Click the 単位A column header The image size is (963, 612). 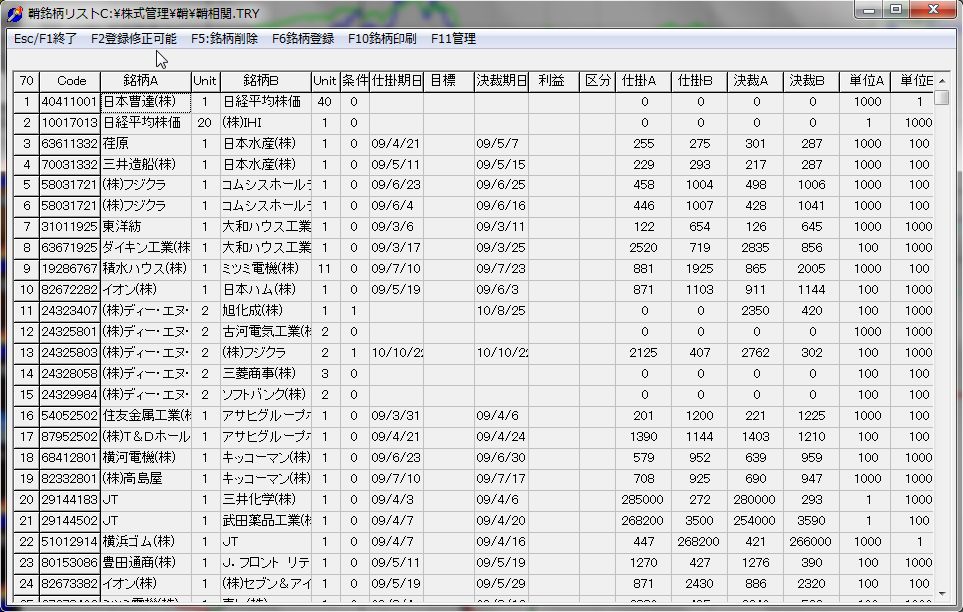click(x=865, y=81)
